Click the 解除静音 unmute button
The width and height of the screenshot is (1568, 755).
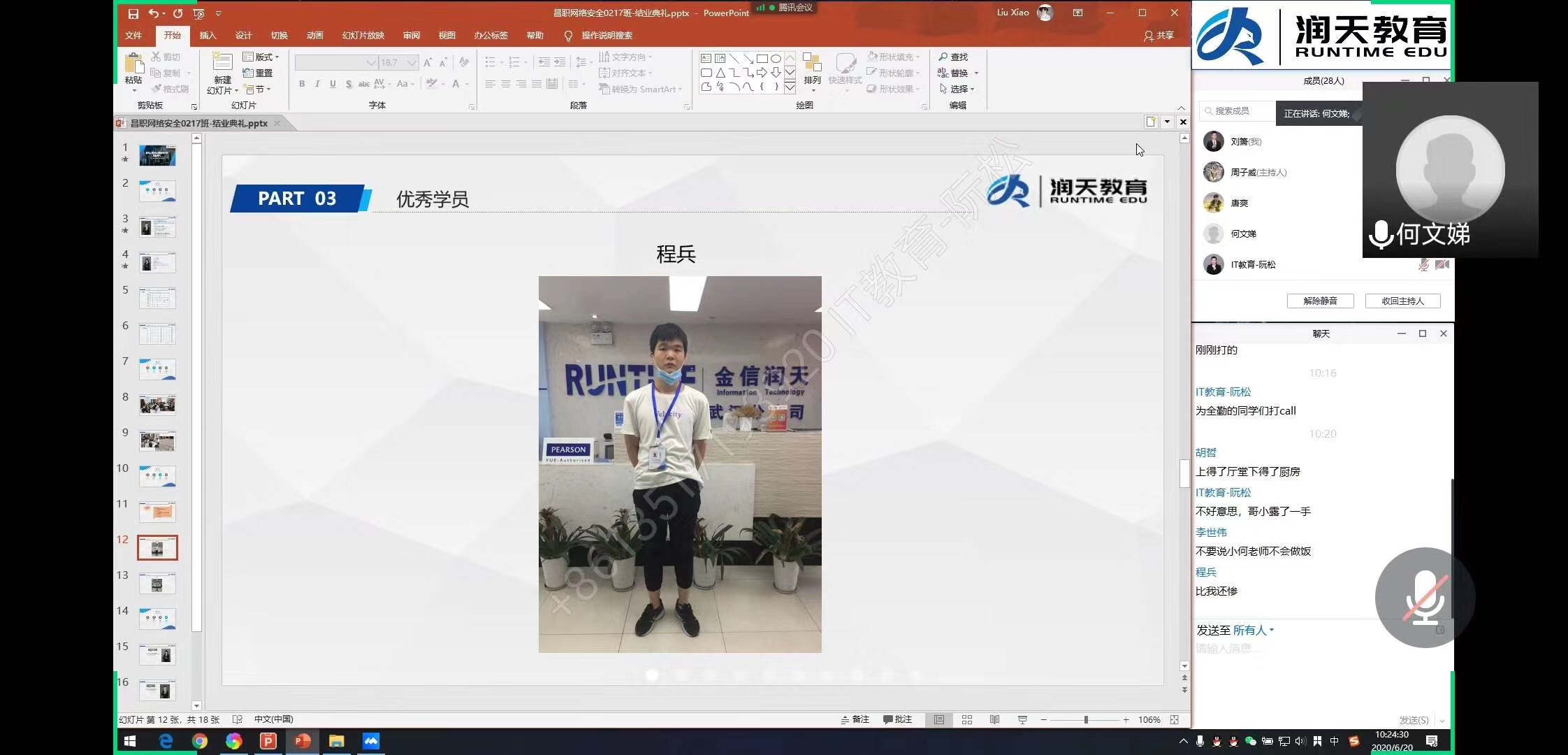pos(1320,301)
